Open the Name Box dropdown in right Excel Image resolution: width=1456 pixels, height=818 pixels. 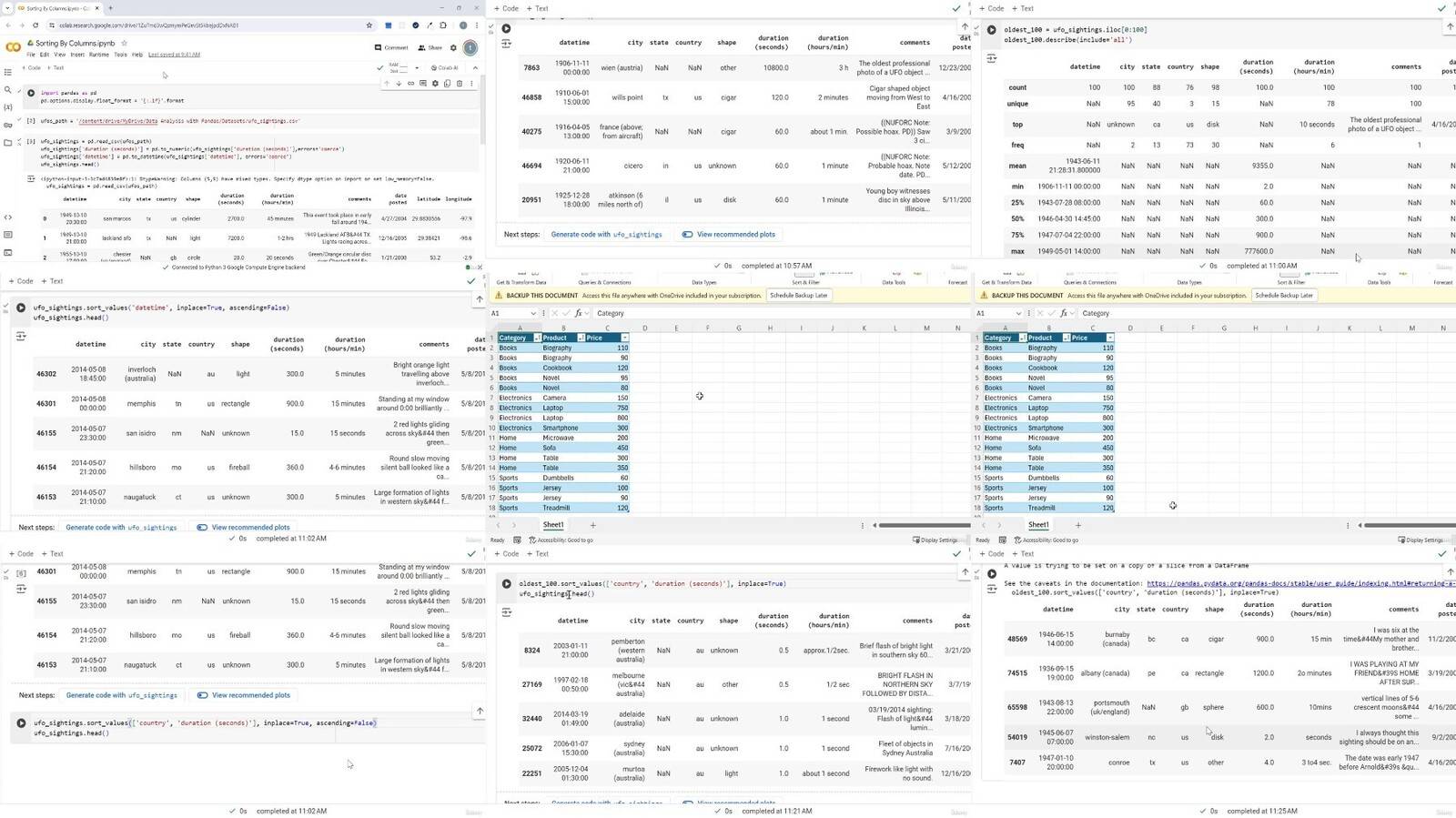coord(1018,313)
